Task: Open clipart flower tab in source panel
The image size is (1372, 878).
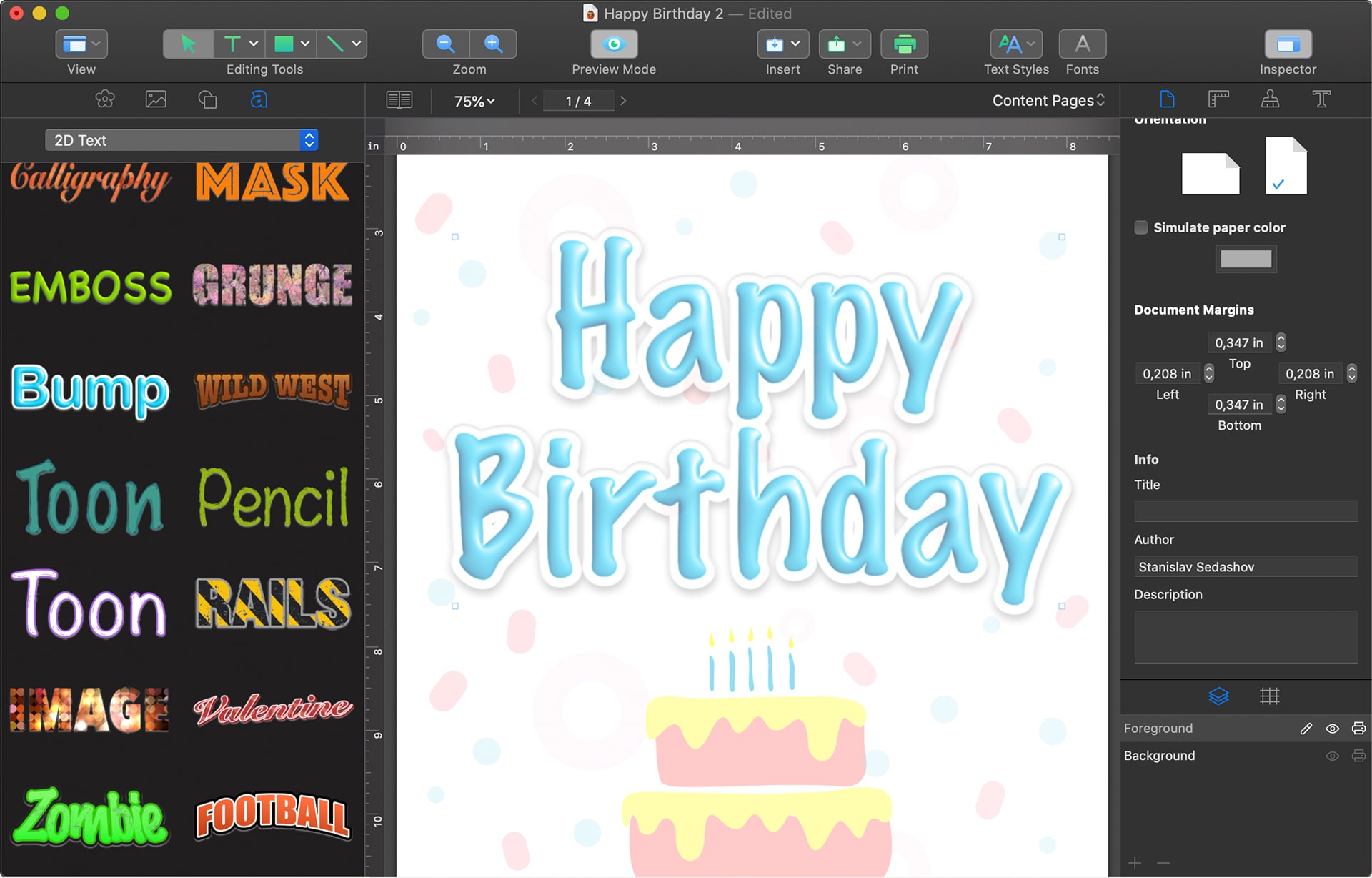Action: click(x=105, y=99)
